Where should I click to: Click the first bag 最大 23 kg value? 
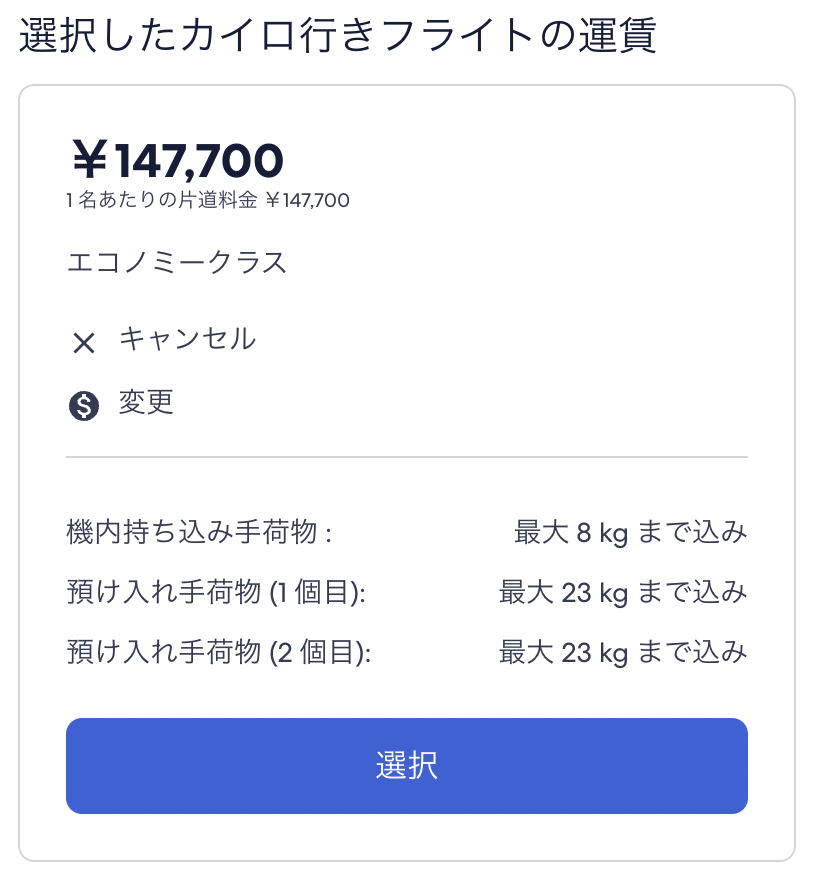[x=623, y=592]
